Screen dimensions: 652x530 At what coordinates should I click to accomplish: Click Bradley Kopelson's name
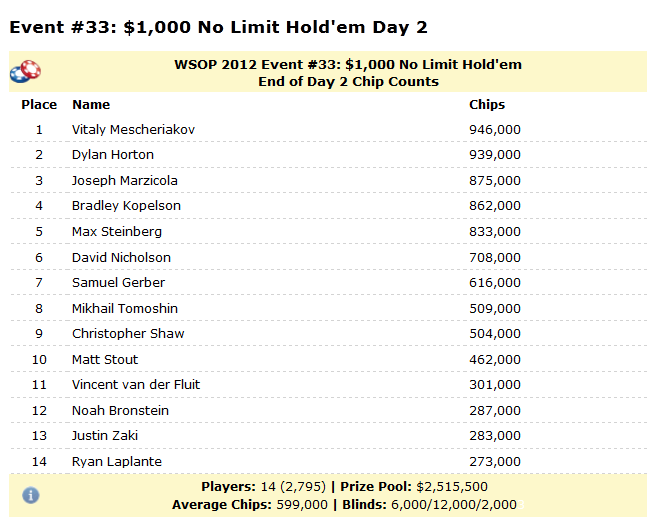[126, 206]
